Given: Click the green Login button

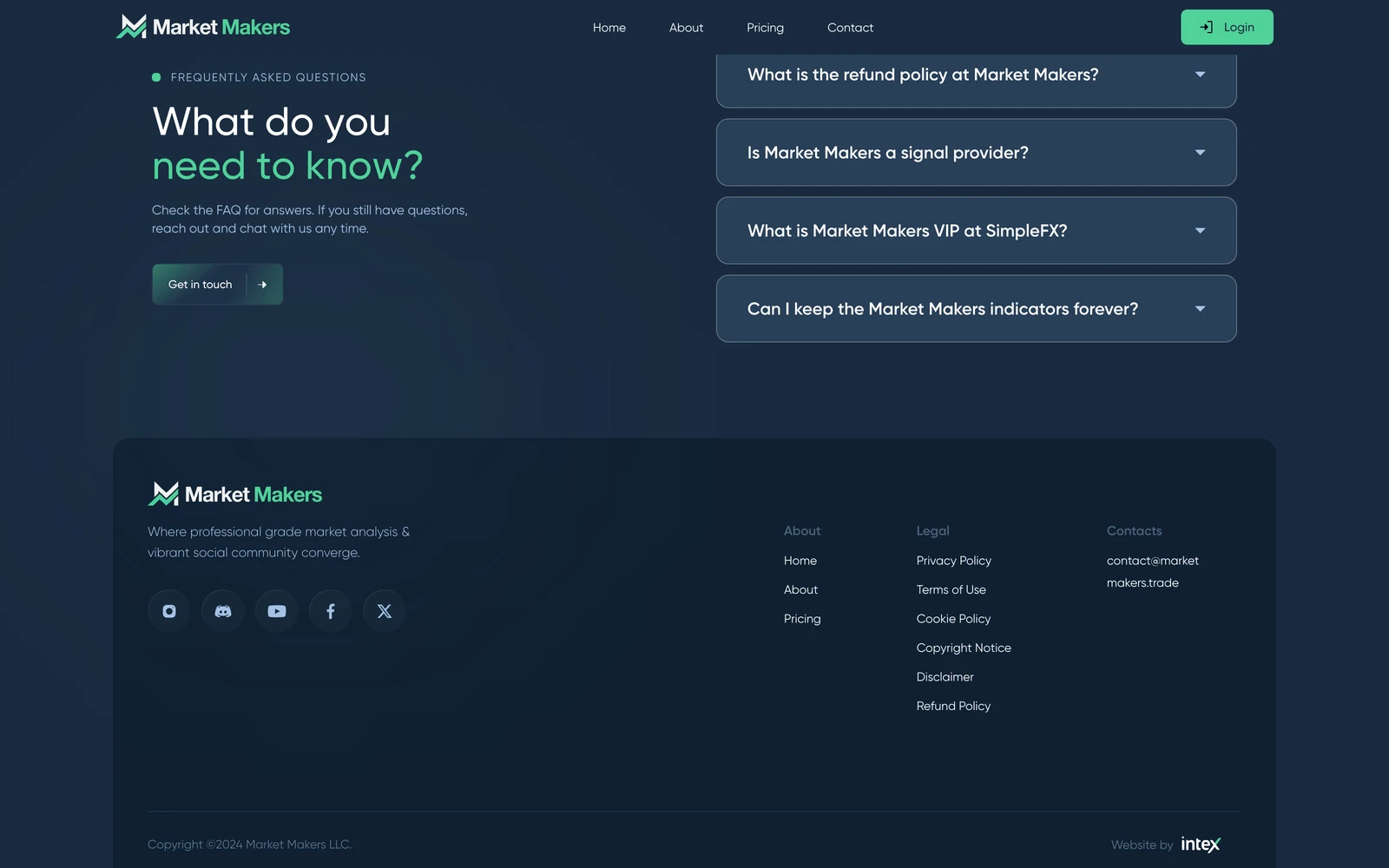Looking at the screenshot, I should pyautogui.click(x=1227, y=27).
